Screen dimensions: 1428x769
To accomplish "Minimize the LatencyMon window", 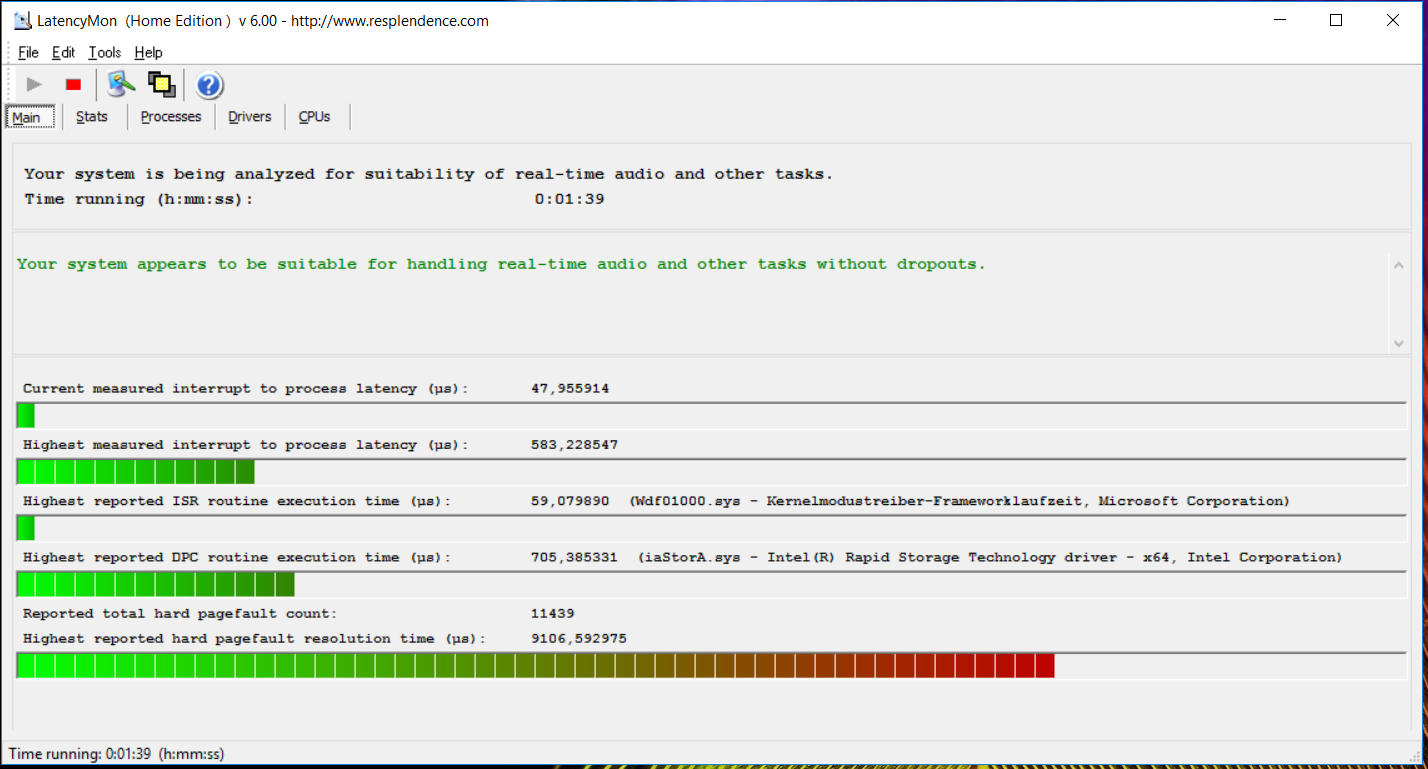I will [1280, 20].
